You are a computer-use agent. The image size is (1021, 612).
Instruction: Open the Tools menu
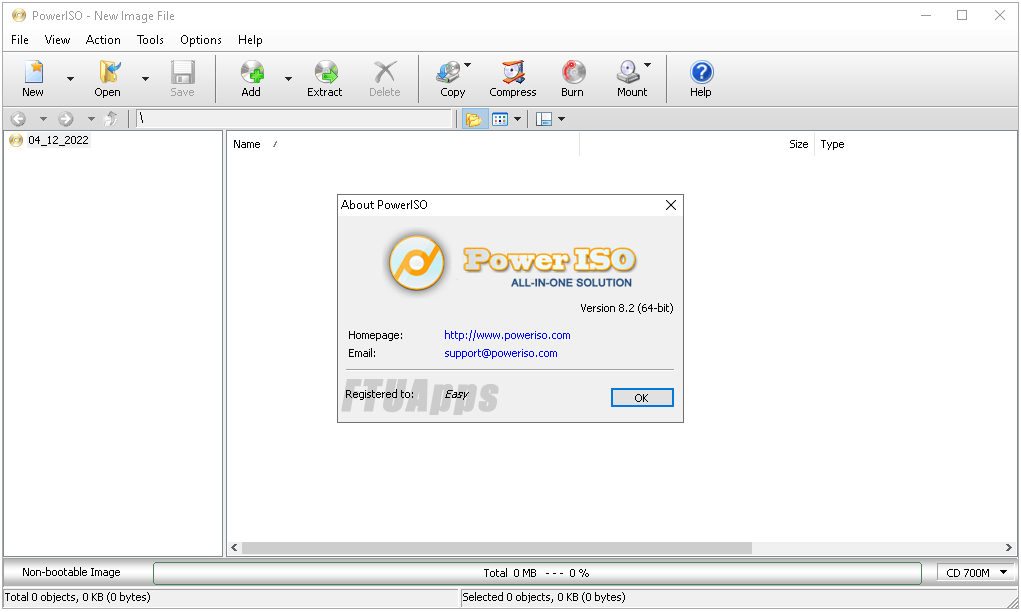(150, 40)
